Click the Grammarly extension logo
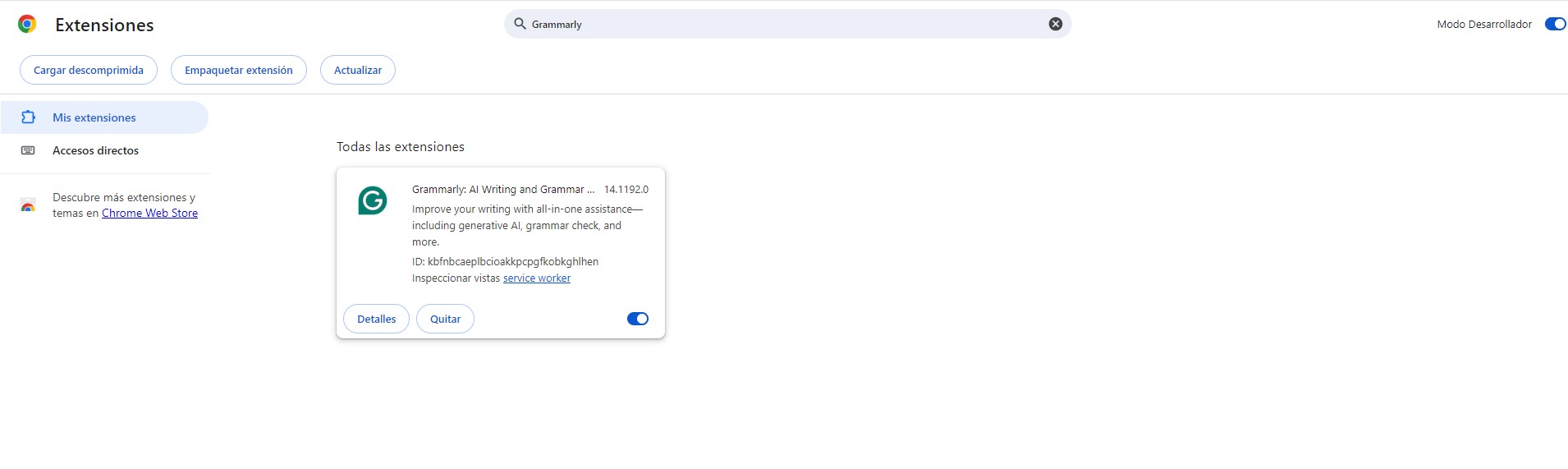 [x=373, y=200]
